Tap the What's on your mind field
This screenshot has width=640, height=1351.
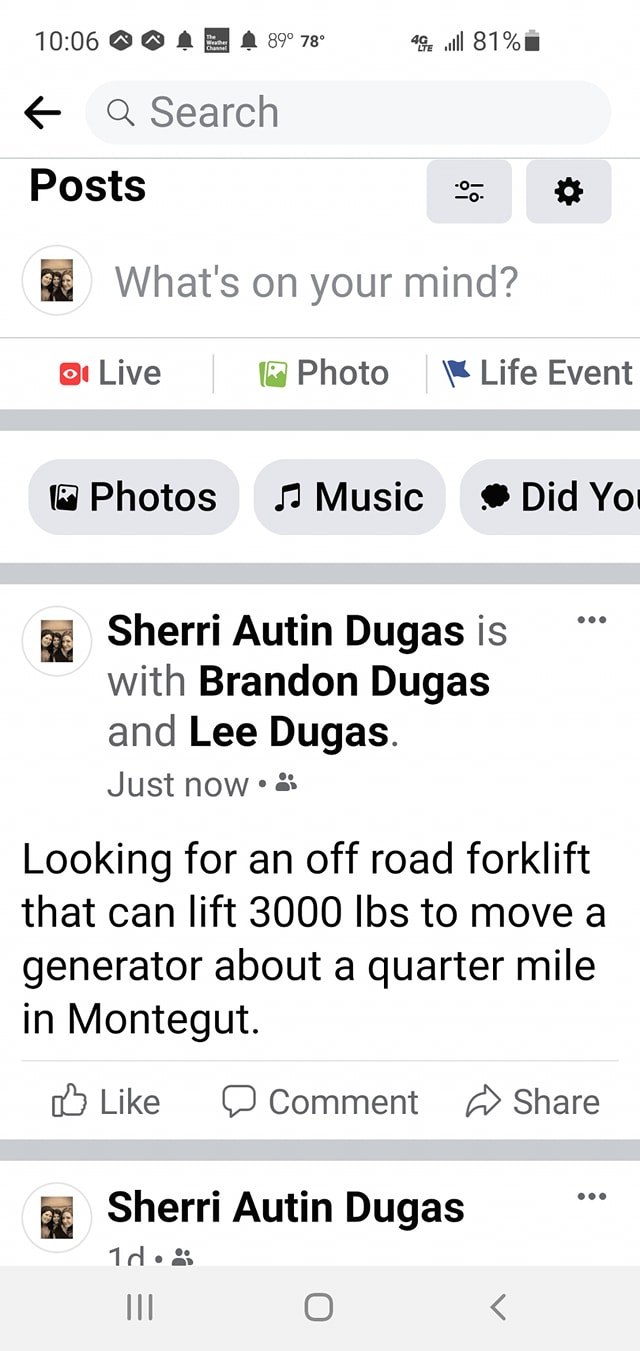point(316,282)
